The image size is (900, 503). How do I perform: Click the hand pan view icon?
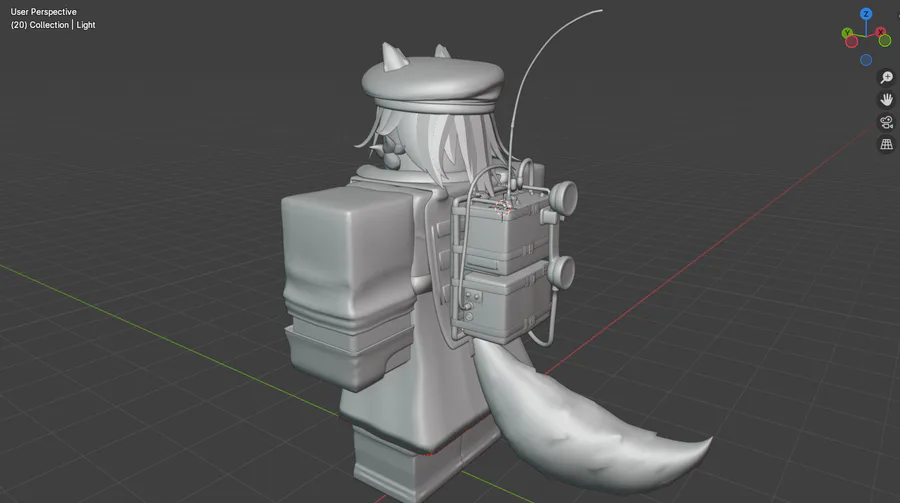pyautogui.click(x=887, y=99)
